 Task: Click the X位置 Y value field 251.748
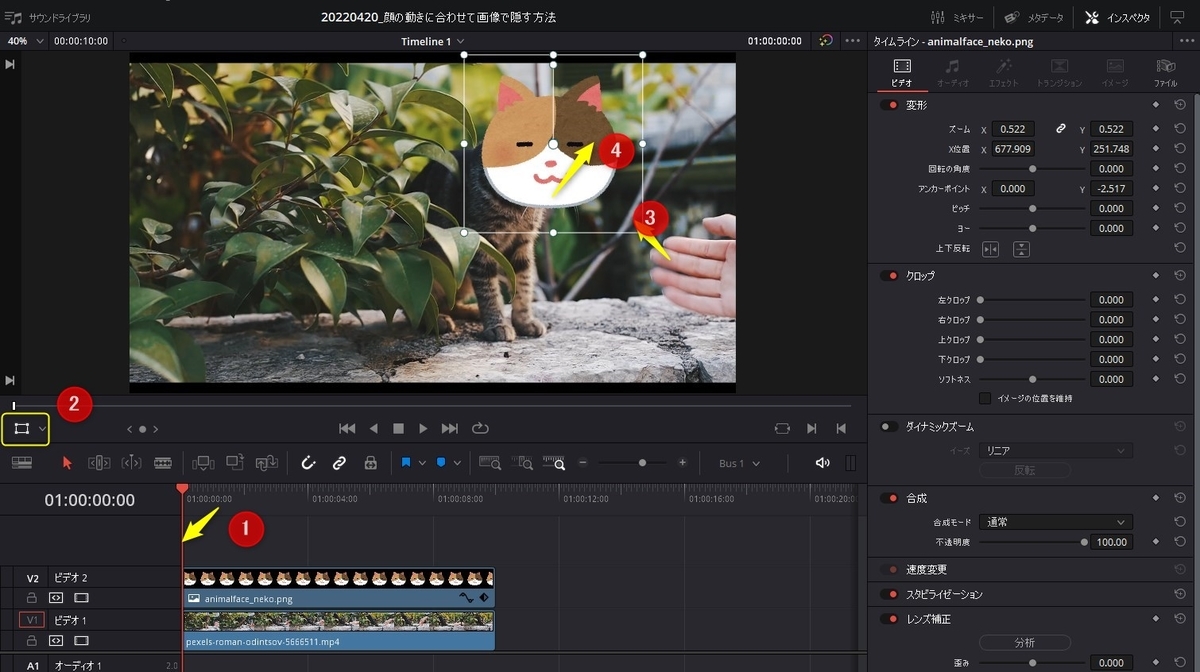[x=1111, y=149]
